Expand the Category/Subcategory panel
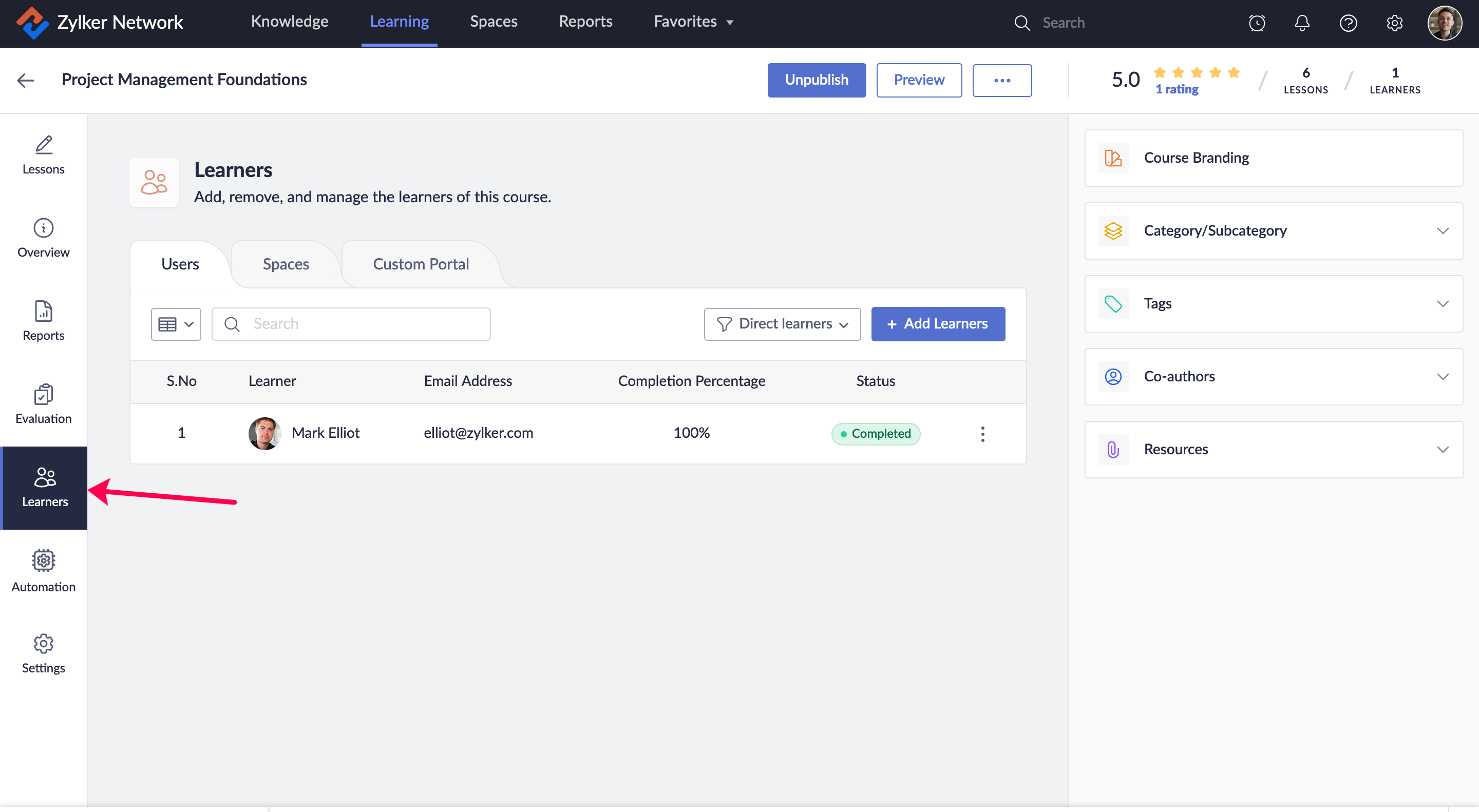 [1273, 230]
